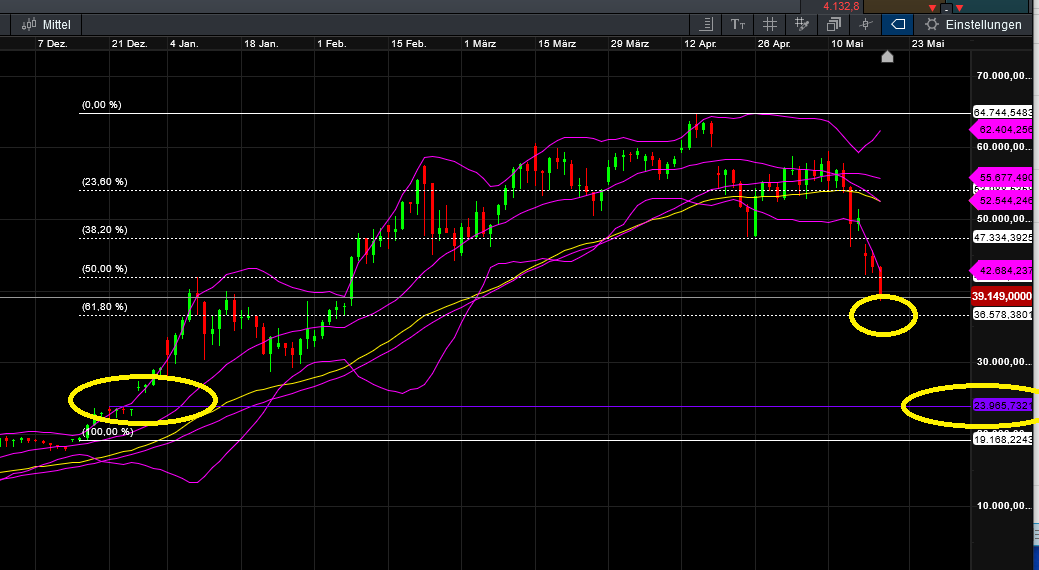Image resolution: width=1039 pixels, height=570 pixels.
Task: Open Einstellungen settings
Action: [975, 25]
